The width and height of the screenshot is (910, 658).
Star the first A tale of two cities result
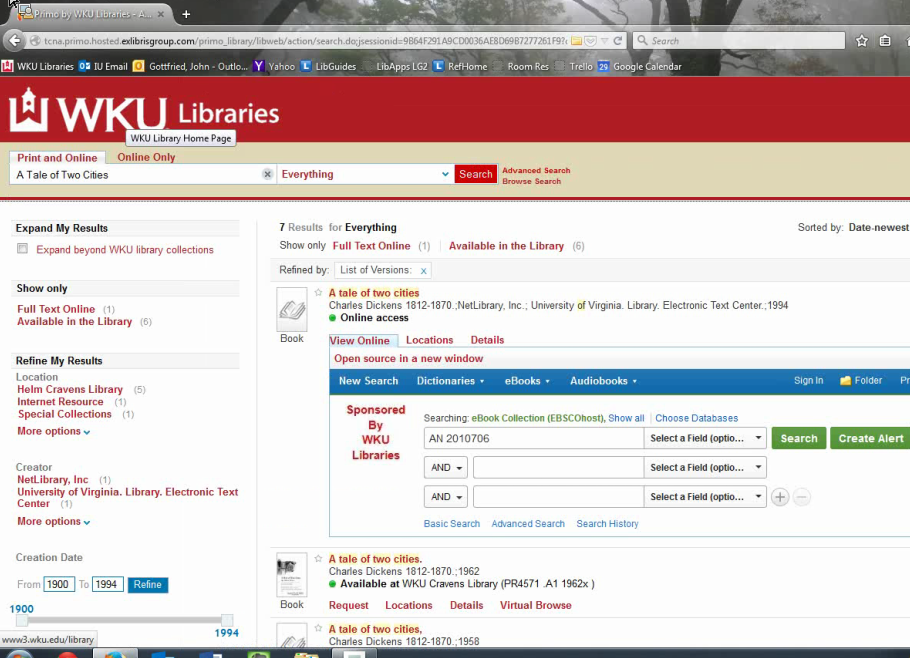(318, 293)
